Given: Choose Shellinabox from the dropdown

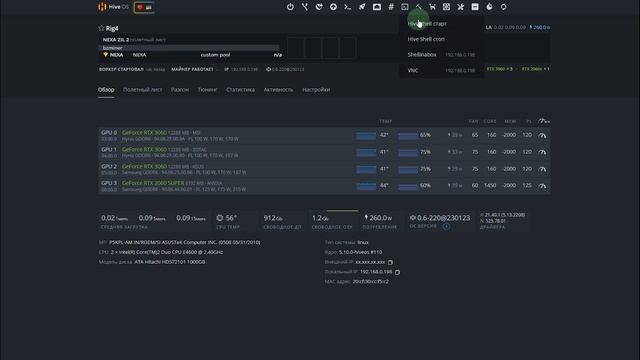Looking at the screenshot, I should (422, 54).
